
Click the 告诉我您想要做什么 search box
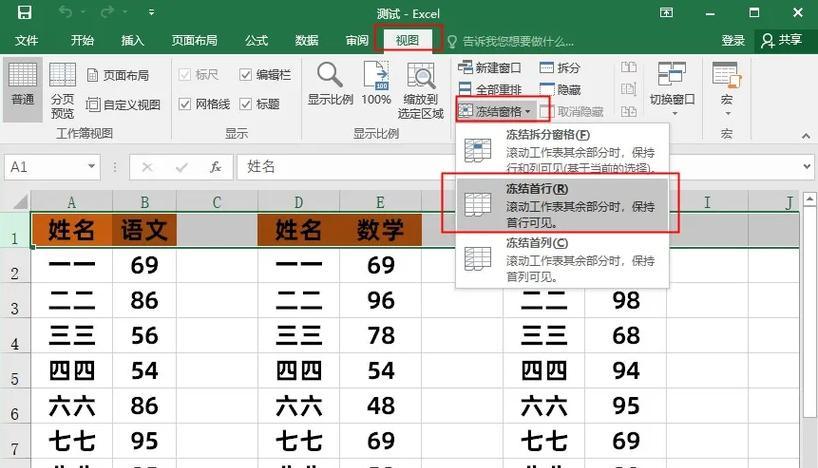pyautogui.click(x=511, y=41)
